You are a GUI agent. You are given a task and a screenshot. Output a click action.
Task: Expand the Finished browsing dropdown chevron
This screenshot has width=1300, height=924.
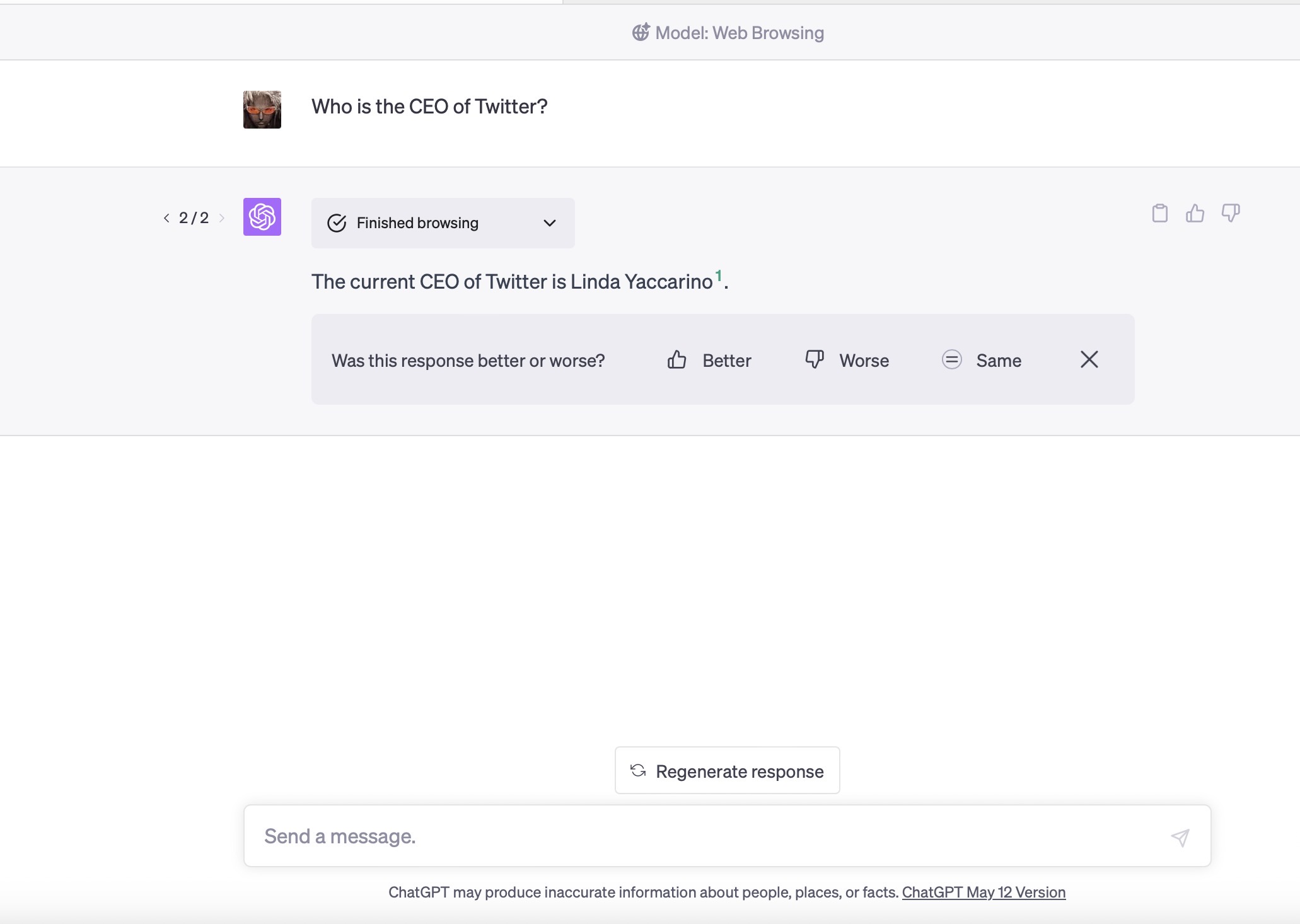tap(549, 223)
